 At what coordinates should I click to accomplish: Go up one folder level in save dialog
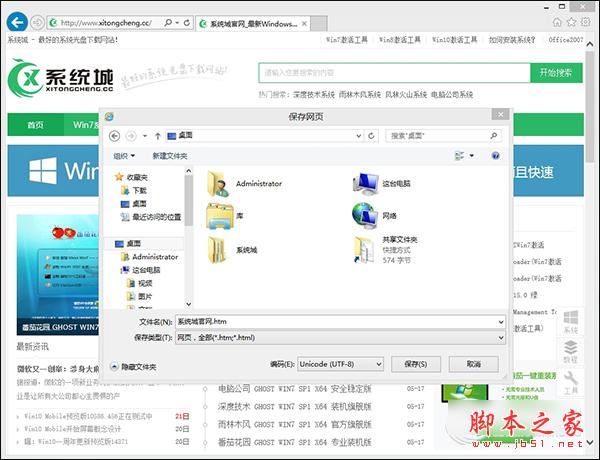point(157,136)
